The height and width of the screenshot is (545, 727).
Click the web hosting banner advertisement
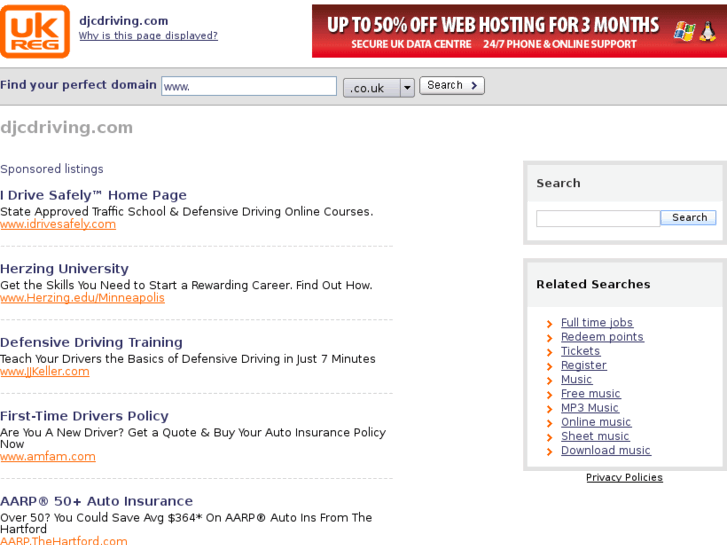518,31
